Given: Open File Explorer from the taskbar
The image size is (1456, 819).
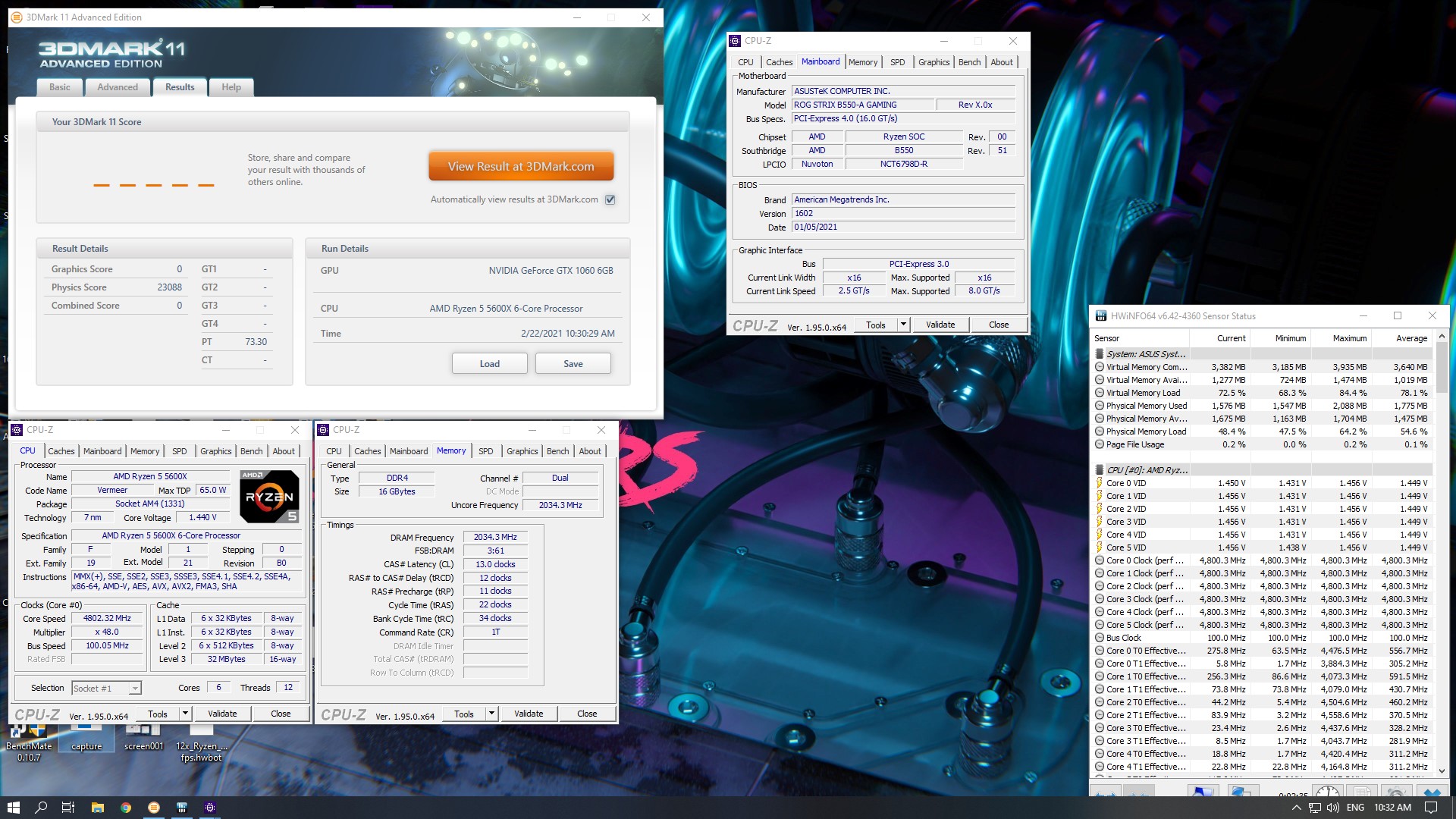Looking at the screenshot, I should 97,808.
